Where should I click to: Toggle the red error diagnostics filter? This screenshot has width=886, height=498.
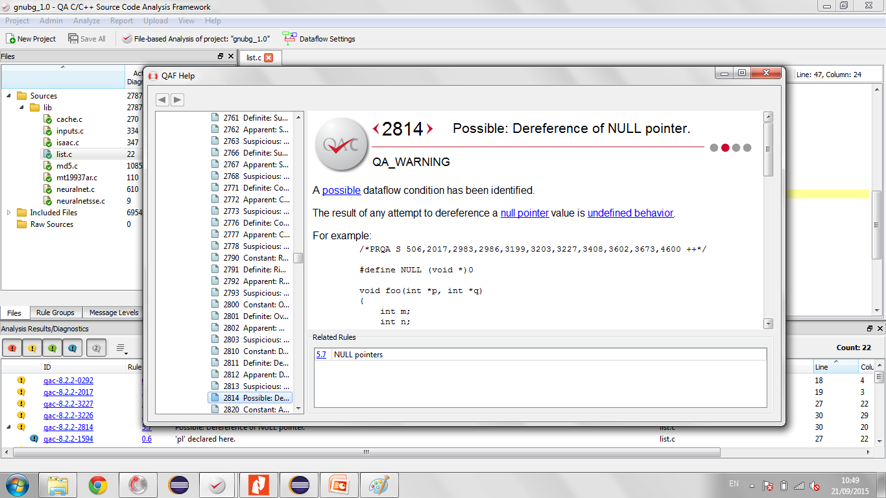point(12,348)
